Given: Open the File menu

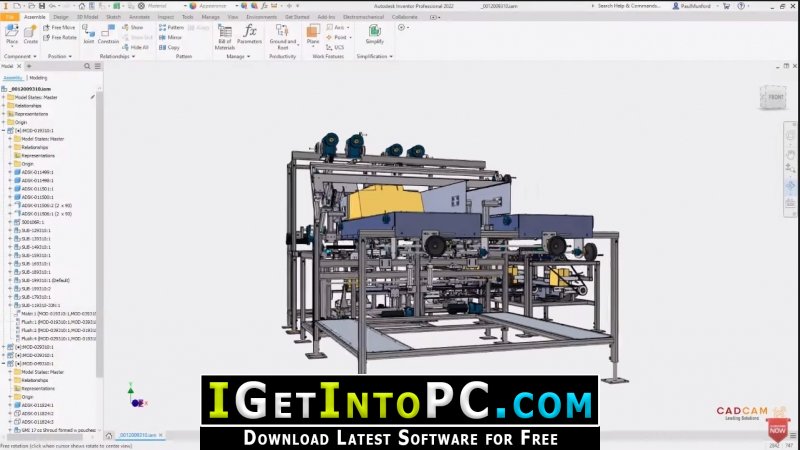Looking at the screenshot, I should coord(9,17).
